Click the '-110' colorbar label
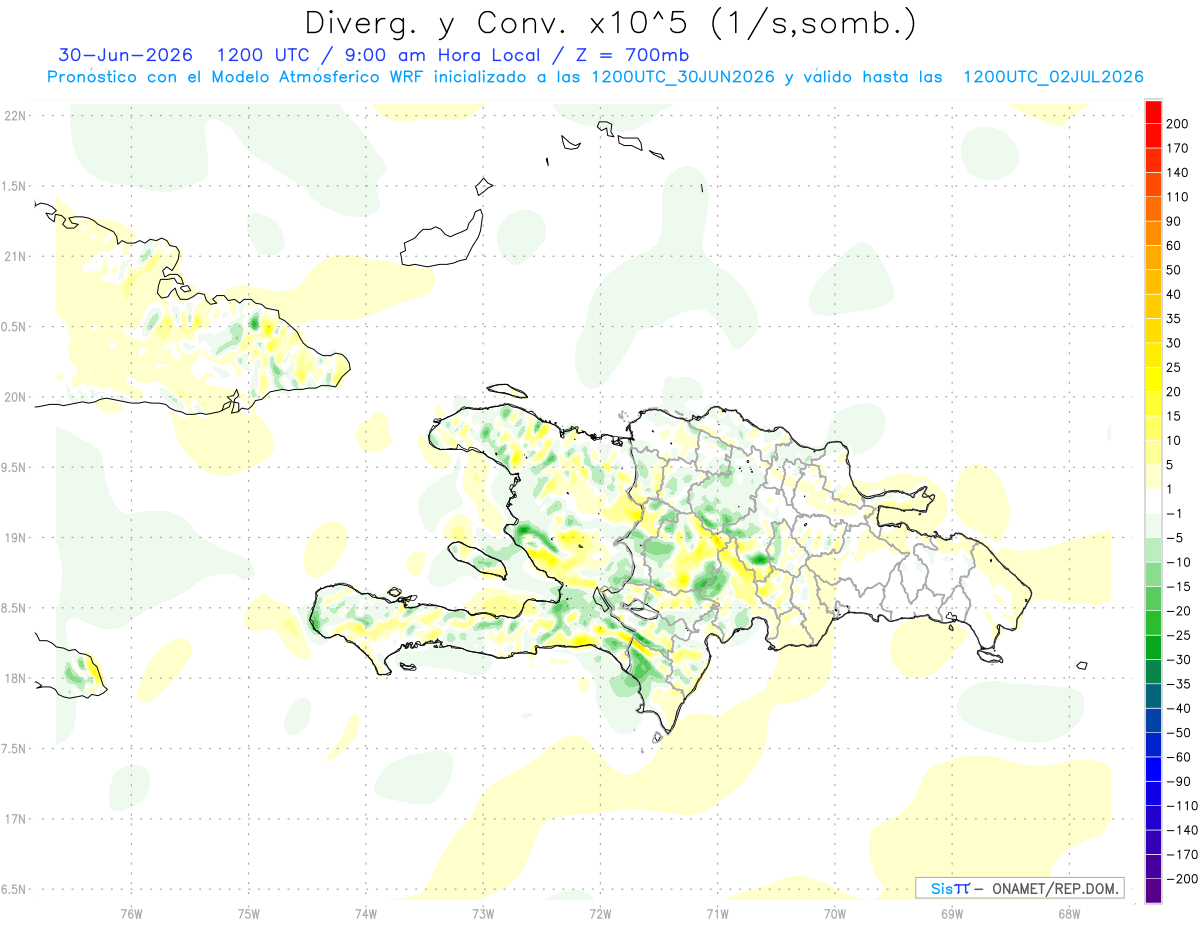 coord(1182,806)
